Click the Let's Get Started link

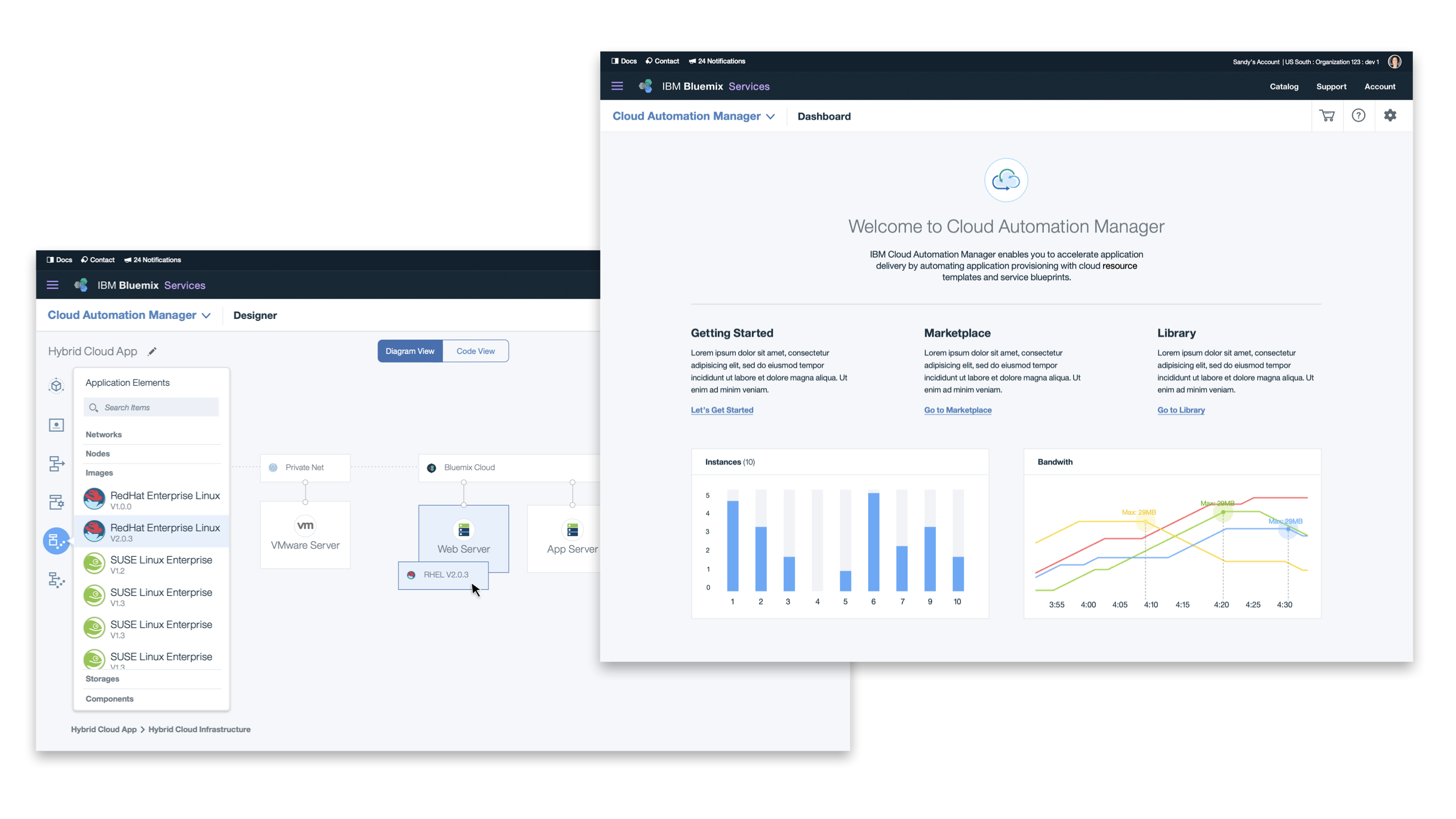[x=722, y=410]
